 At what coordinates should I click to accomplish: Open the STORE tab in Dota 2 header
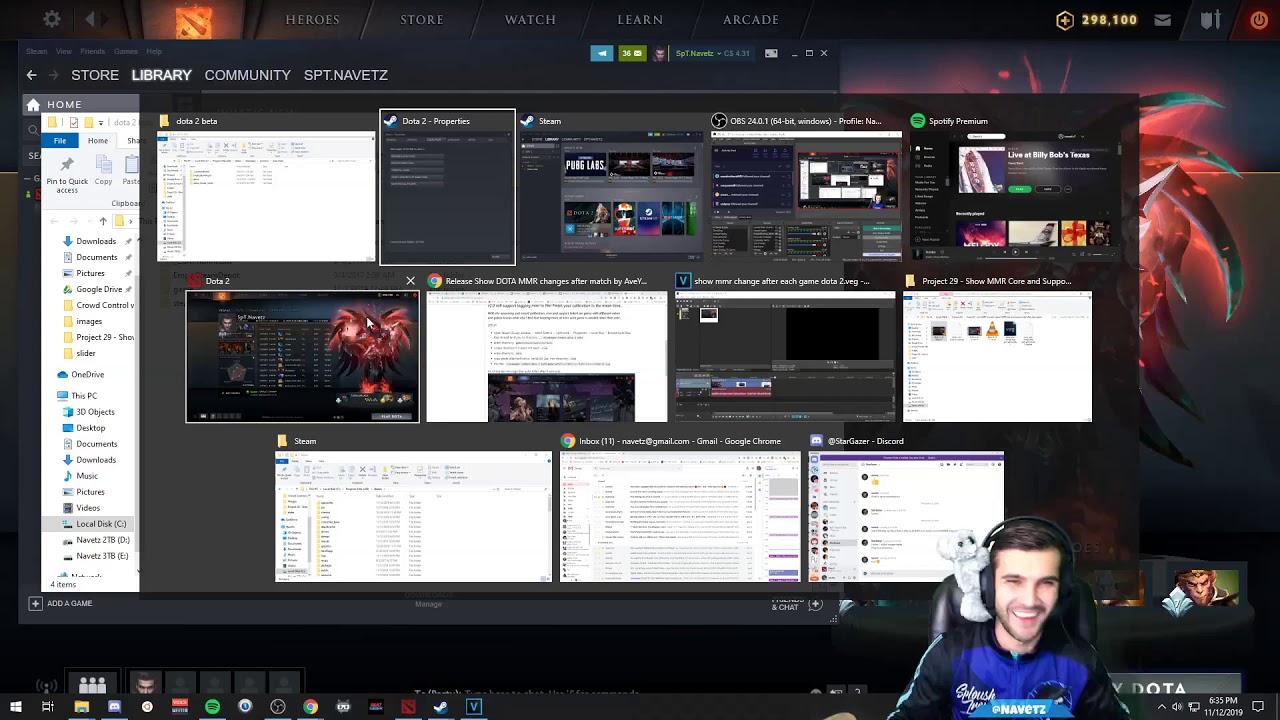tap(422, 19)
